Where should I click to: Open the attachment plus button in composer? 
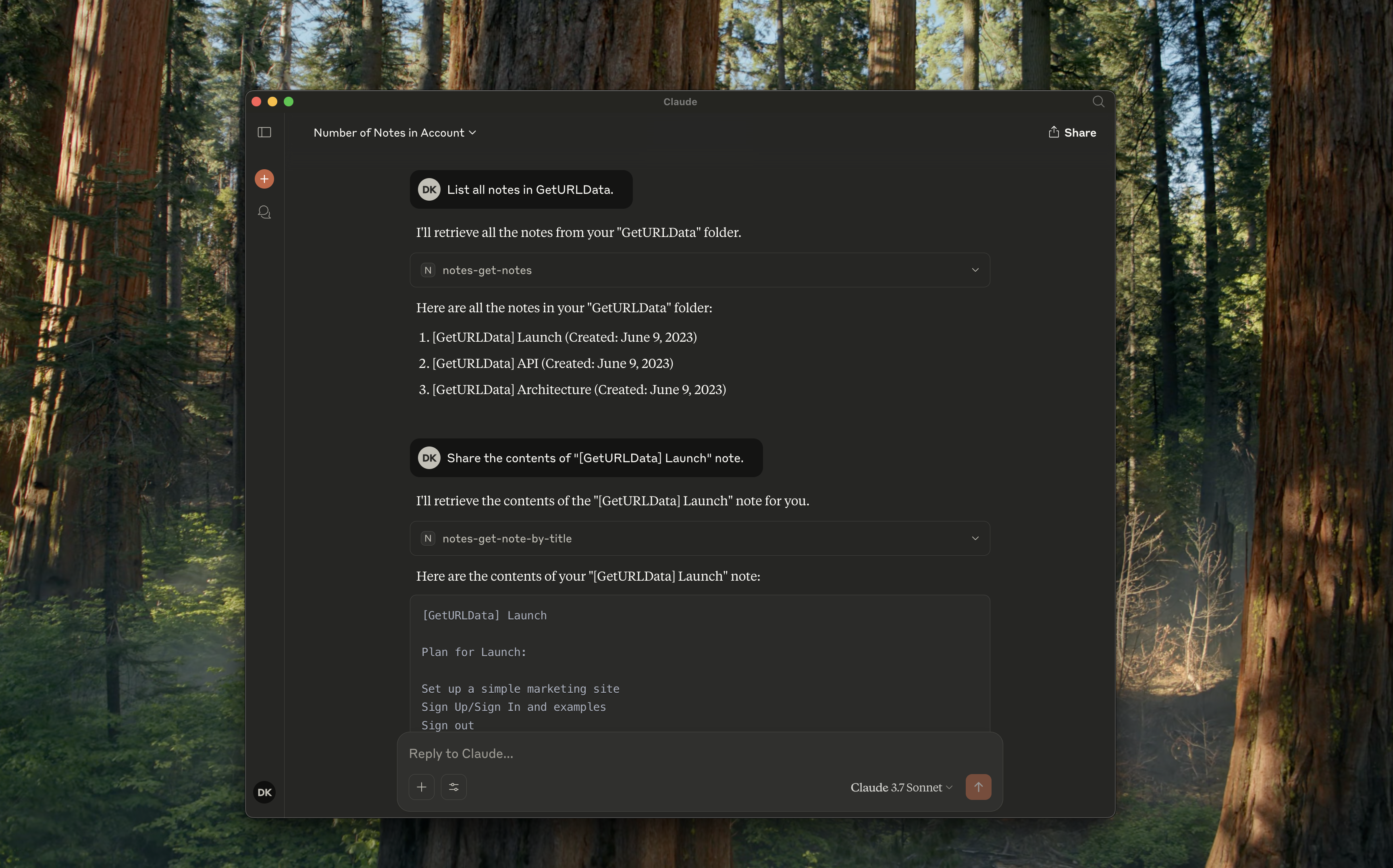coord(422,787)
